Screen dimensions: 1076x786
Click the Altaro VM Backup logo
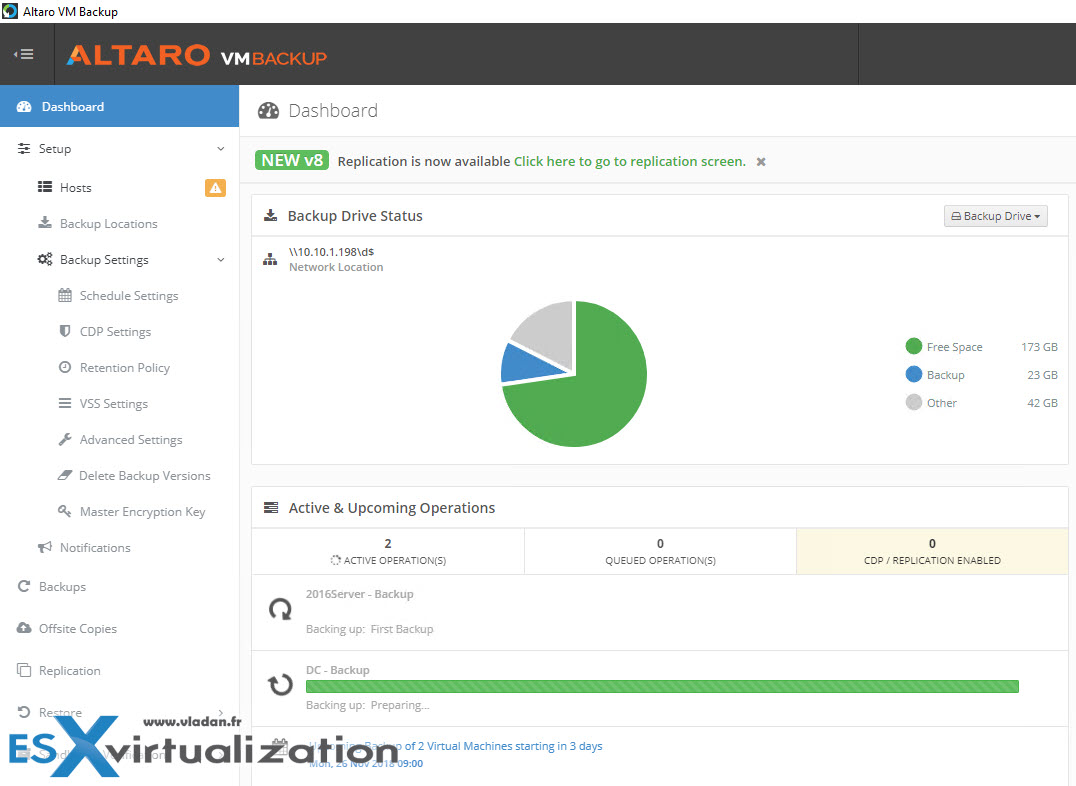click(196, 56)
